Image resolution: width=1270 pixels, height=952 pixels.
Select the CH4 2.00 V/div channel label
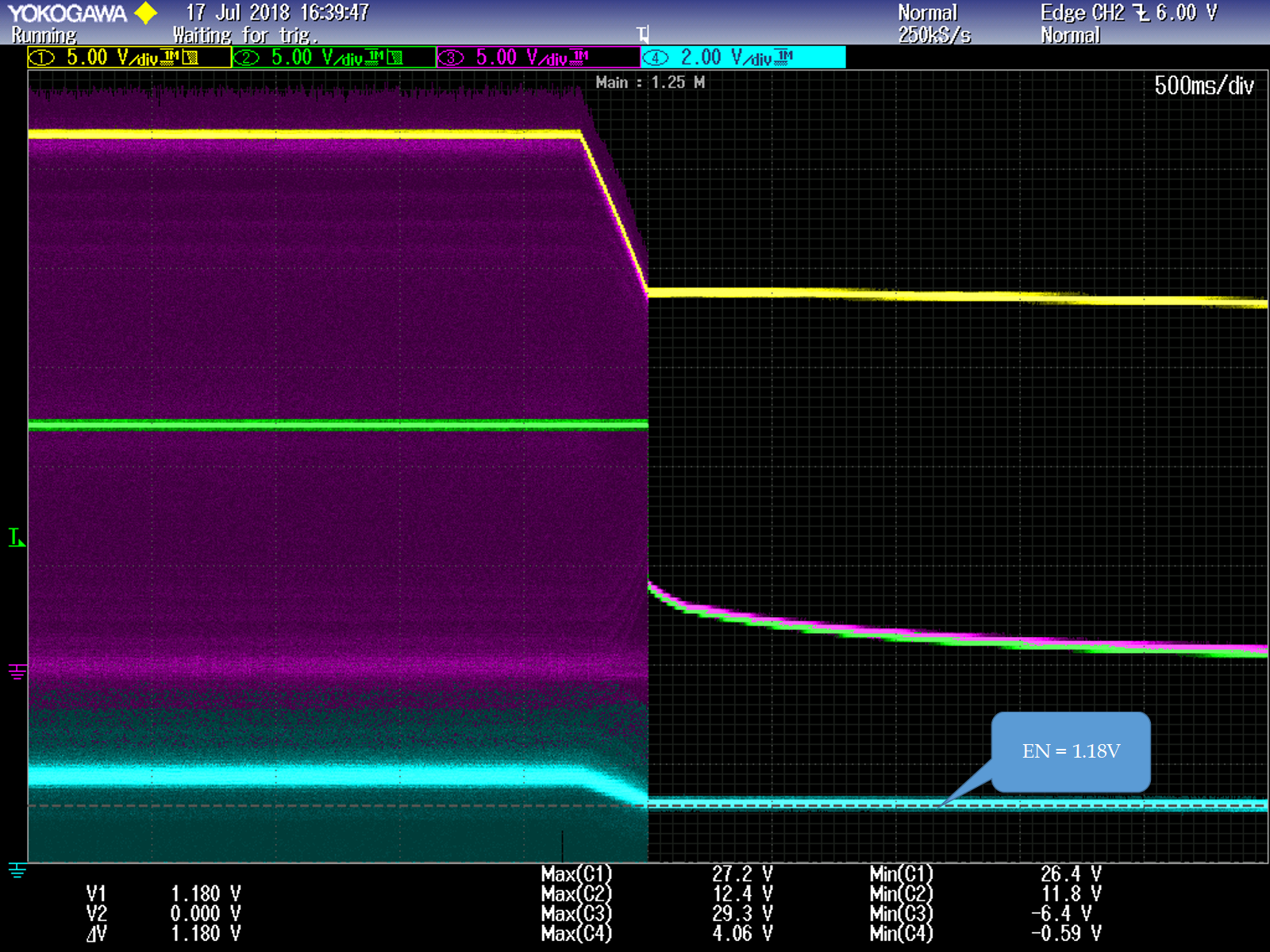point(743,57)
